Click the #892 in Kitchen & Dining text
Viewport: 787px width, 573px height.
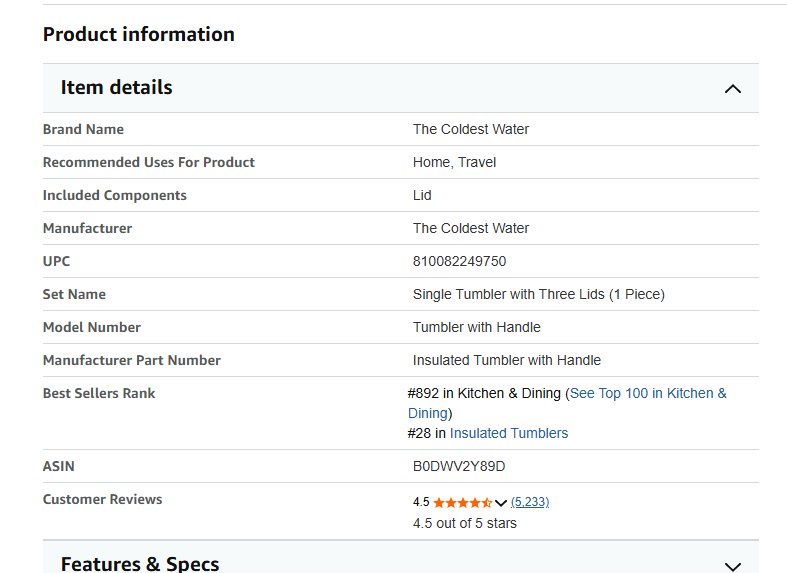[x=484, y=393]
